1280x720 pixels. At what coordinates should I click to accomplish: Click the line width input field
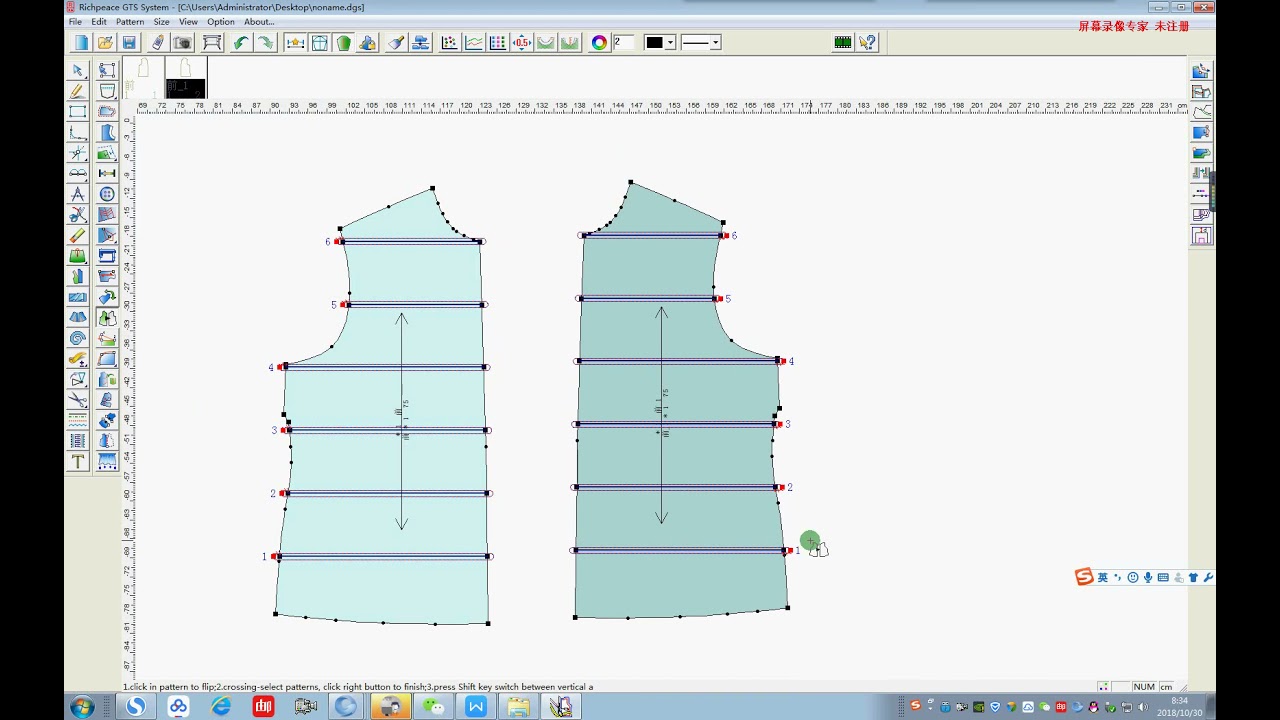[x=623, y=42]
